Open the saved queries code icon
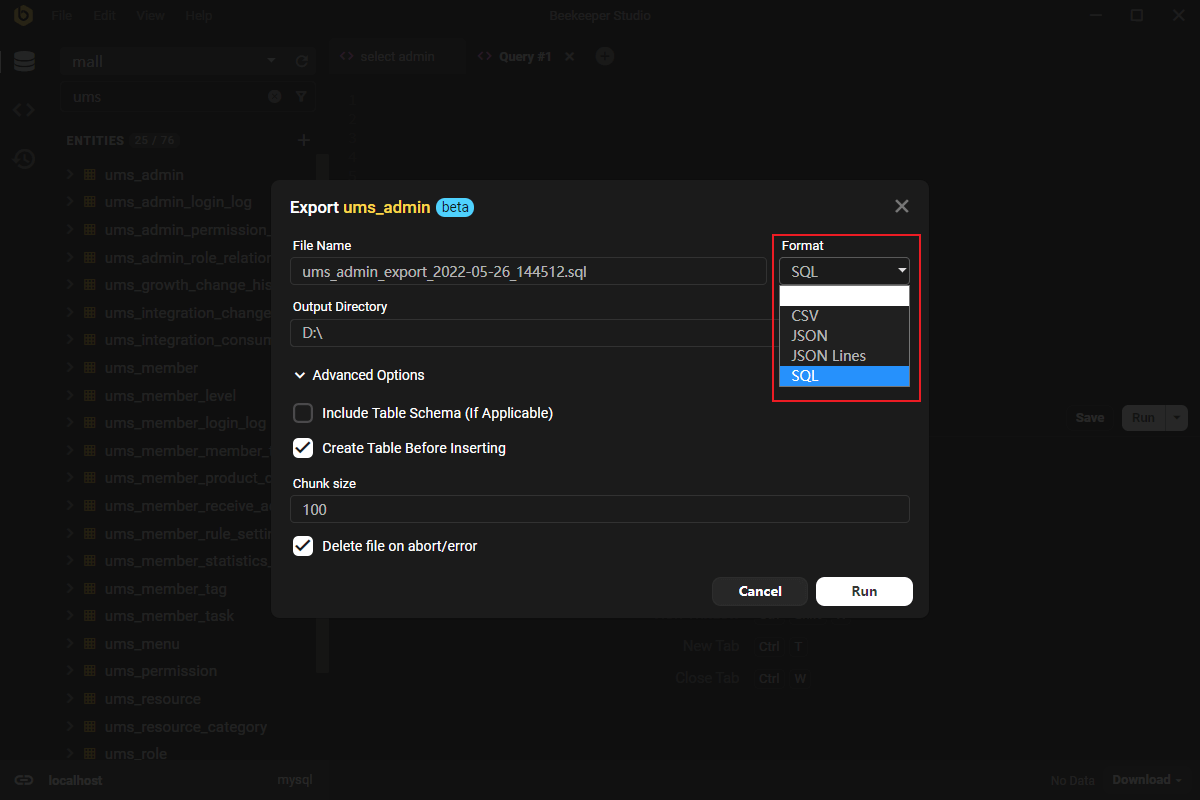Image resolution: width=1200 pixels, height=800 pixels. coord(24,110)
